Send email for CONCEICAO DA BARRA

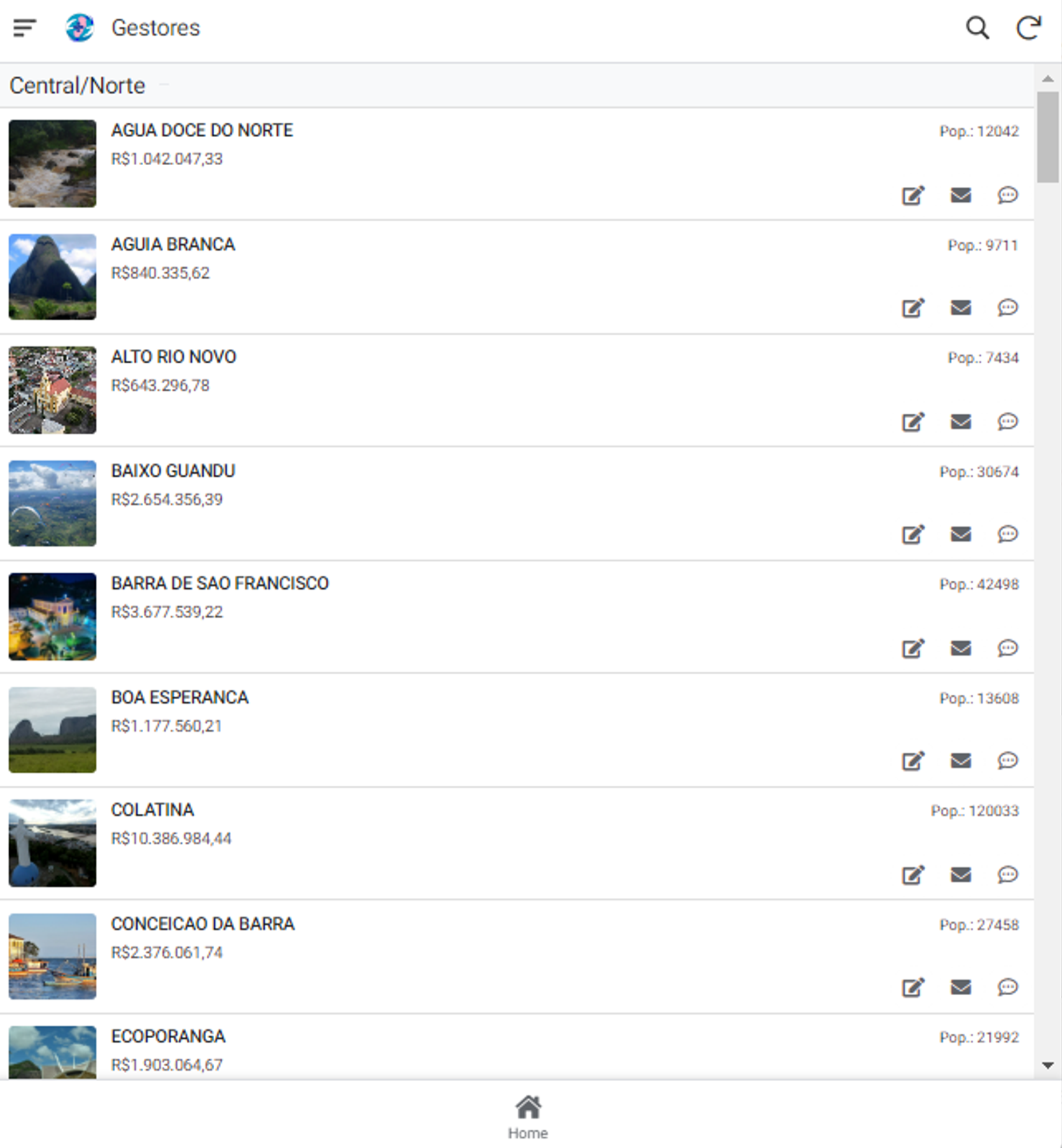pos(960,987)
